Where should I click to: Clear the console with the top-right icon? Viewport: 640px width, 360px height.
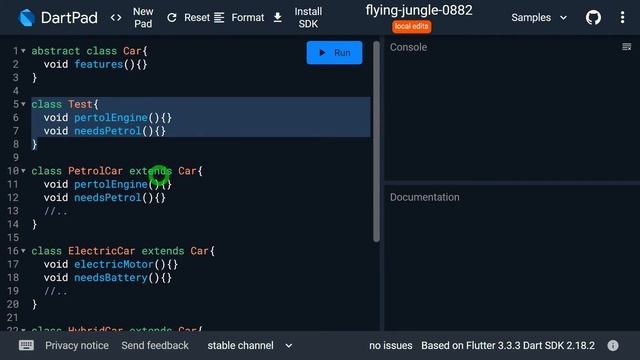tap(627, 47)
